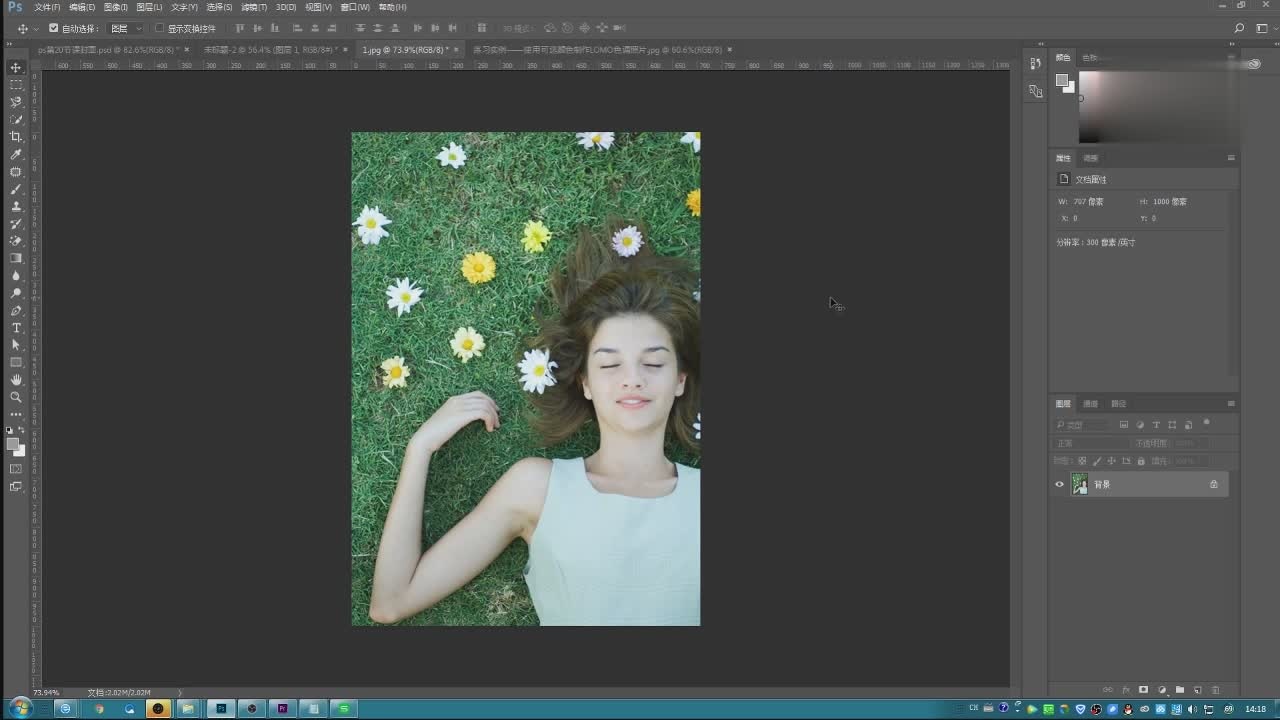Toggle the layer filter on/off switch

click(1206, 423)
